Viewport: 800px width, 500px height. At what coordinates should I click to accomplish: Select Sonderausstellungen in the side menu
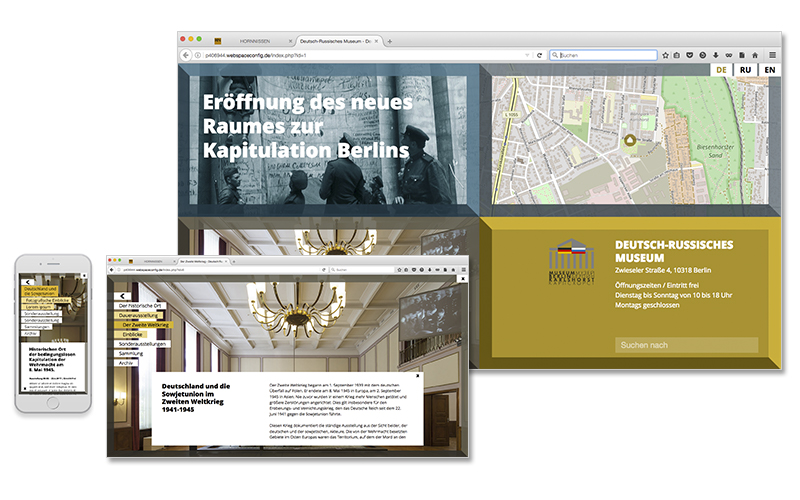pyautogui.click(x=143, y=343)
